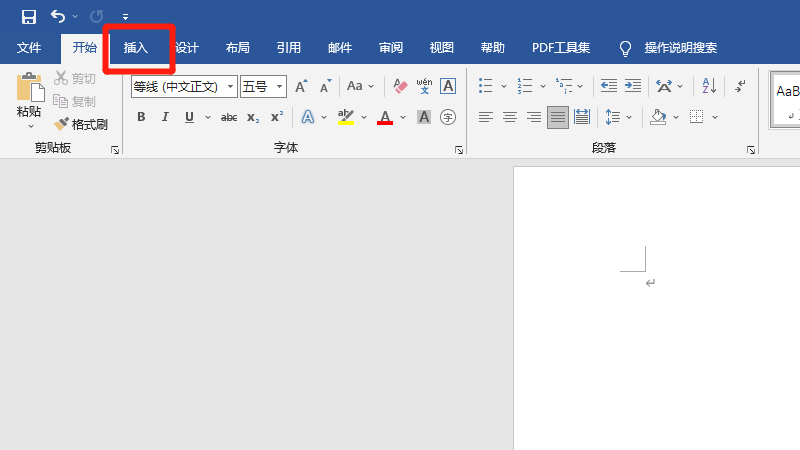
Task: Click the Save icon in title bar
Action: point(28,17)
